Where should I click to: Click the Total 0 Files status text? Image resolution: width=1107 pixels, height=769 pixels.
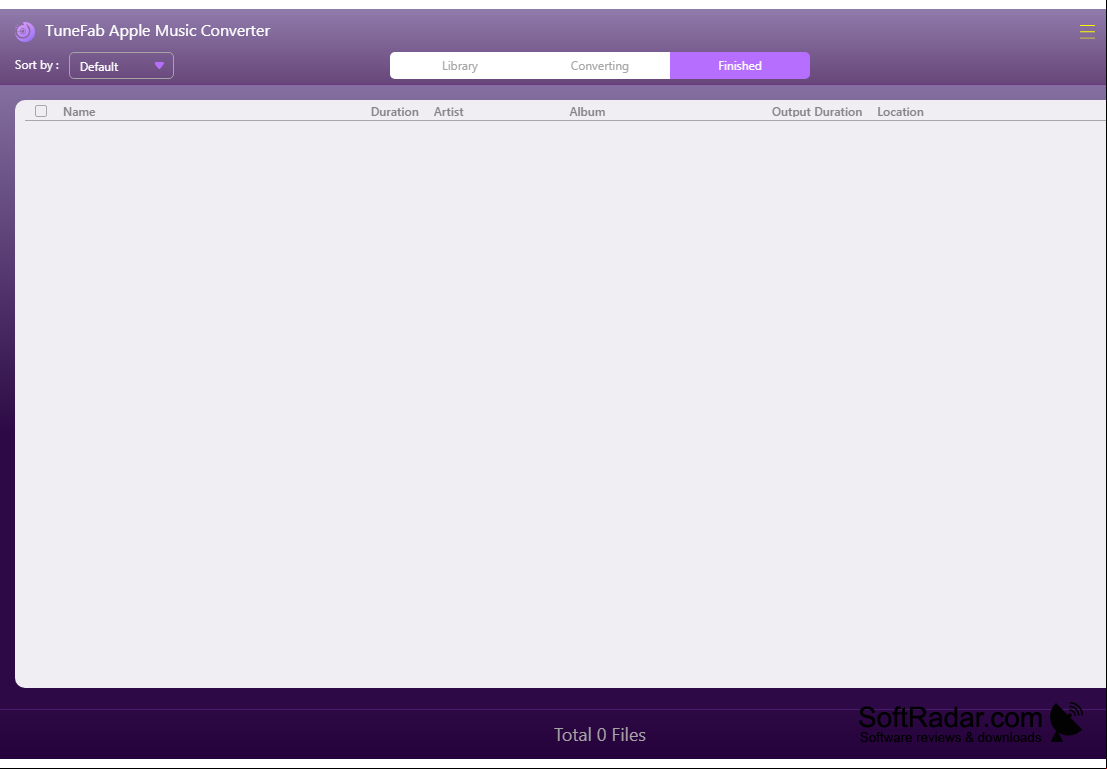pyautogui.click(x=599, y=735)
